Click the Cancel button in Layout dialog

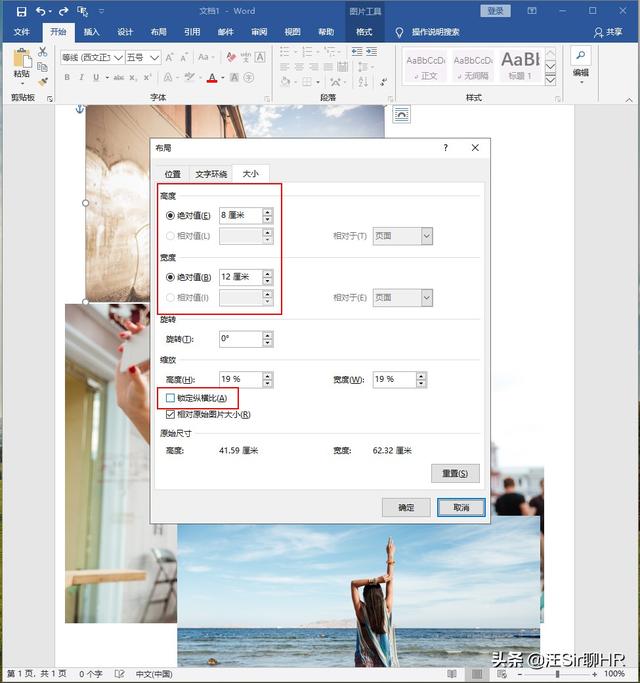click(x=461, y=507)
